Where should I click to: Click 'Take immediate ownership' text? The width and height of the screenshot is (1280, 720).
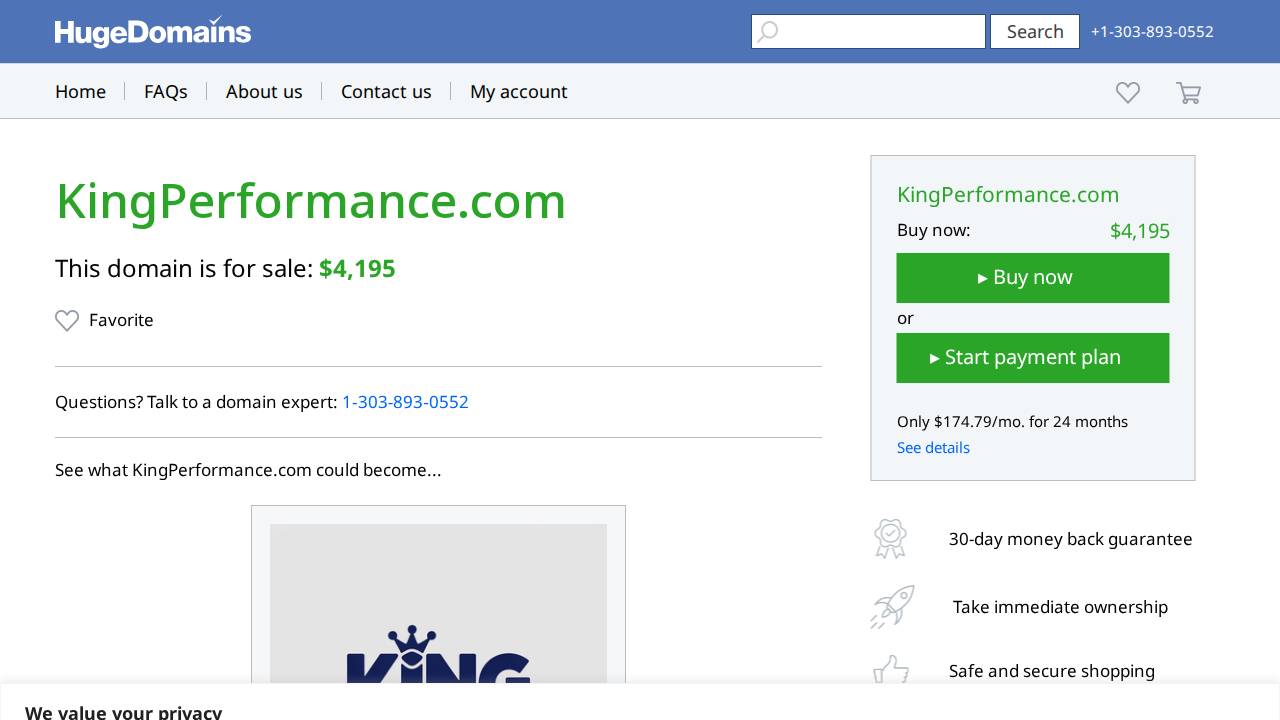point(1060,607)
